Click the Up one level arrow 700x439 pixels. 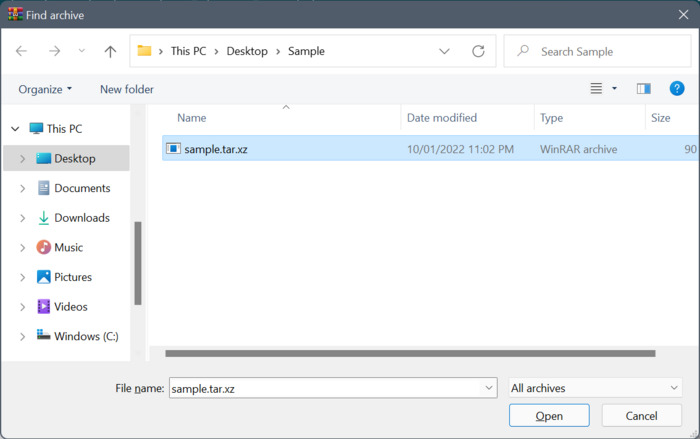click(110, 51)
